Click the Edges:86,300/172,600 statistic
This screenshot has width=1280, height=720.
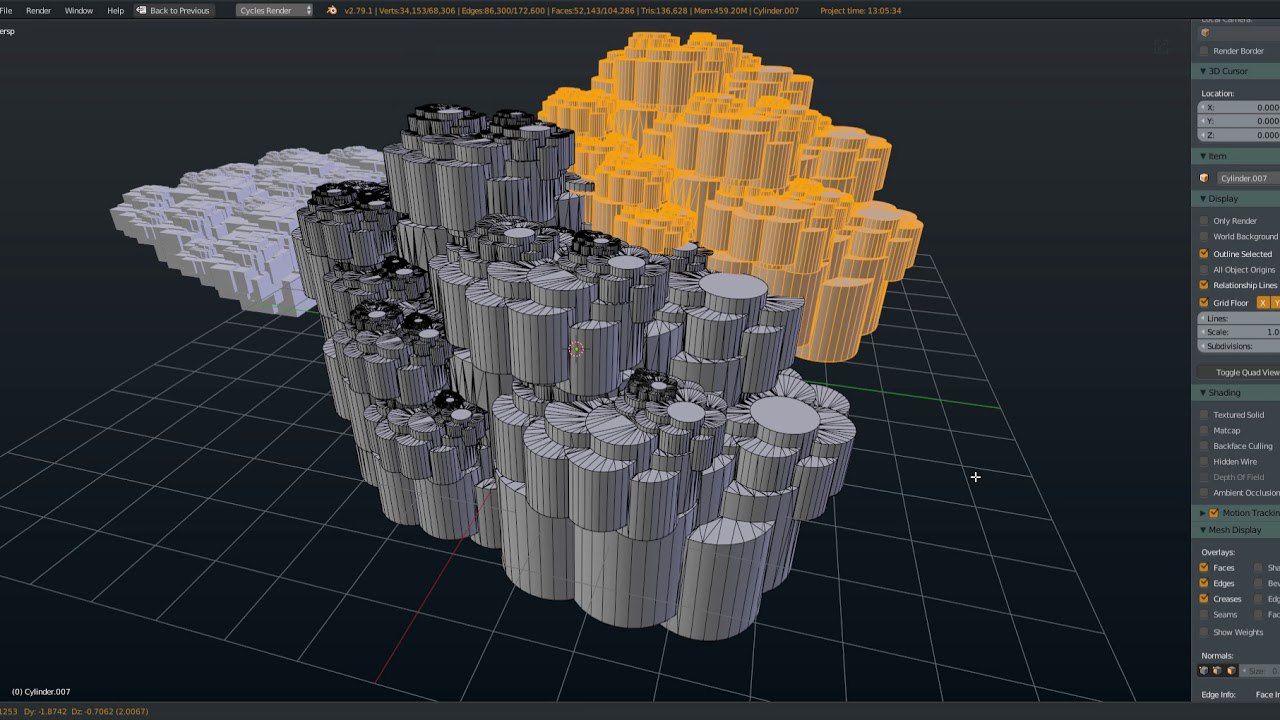(x=502, y=10)
